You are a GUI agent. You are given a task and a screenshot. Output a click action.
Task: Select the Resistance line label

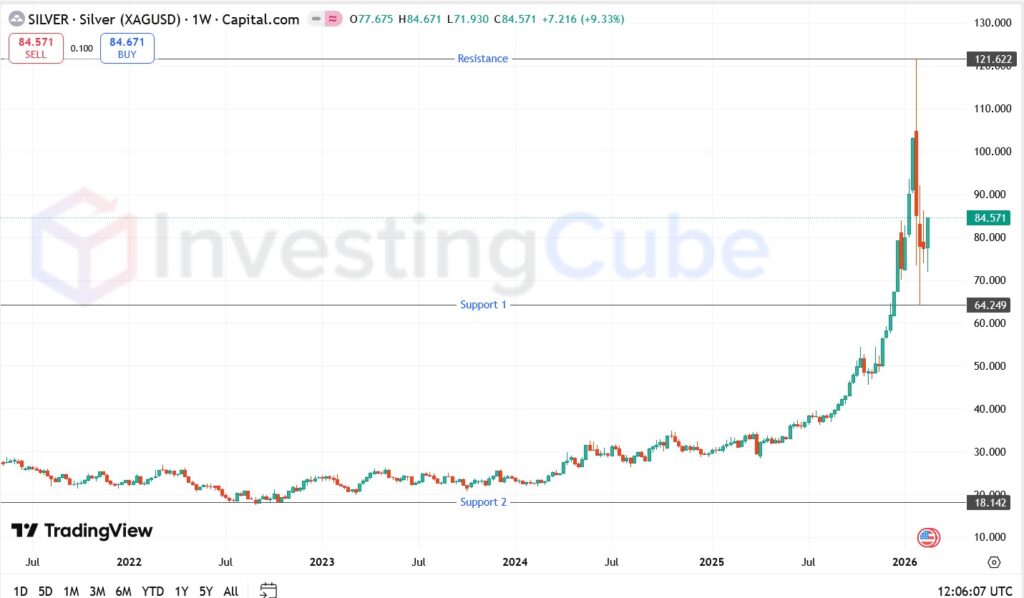tap(482, 59)
